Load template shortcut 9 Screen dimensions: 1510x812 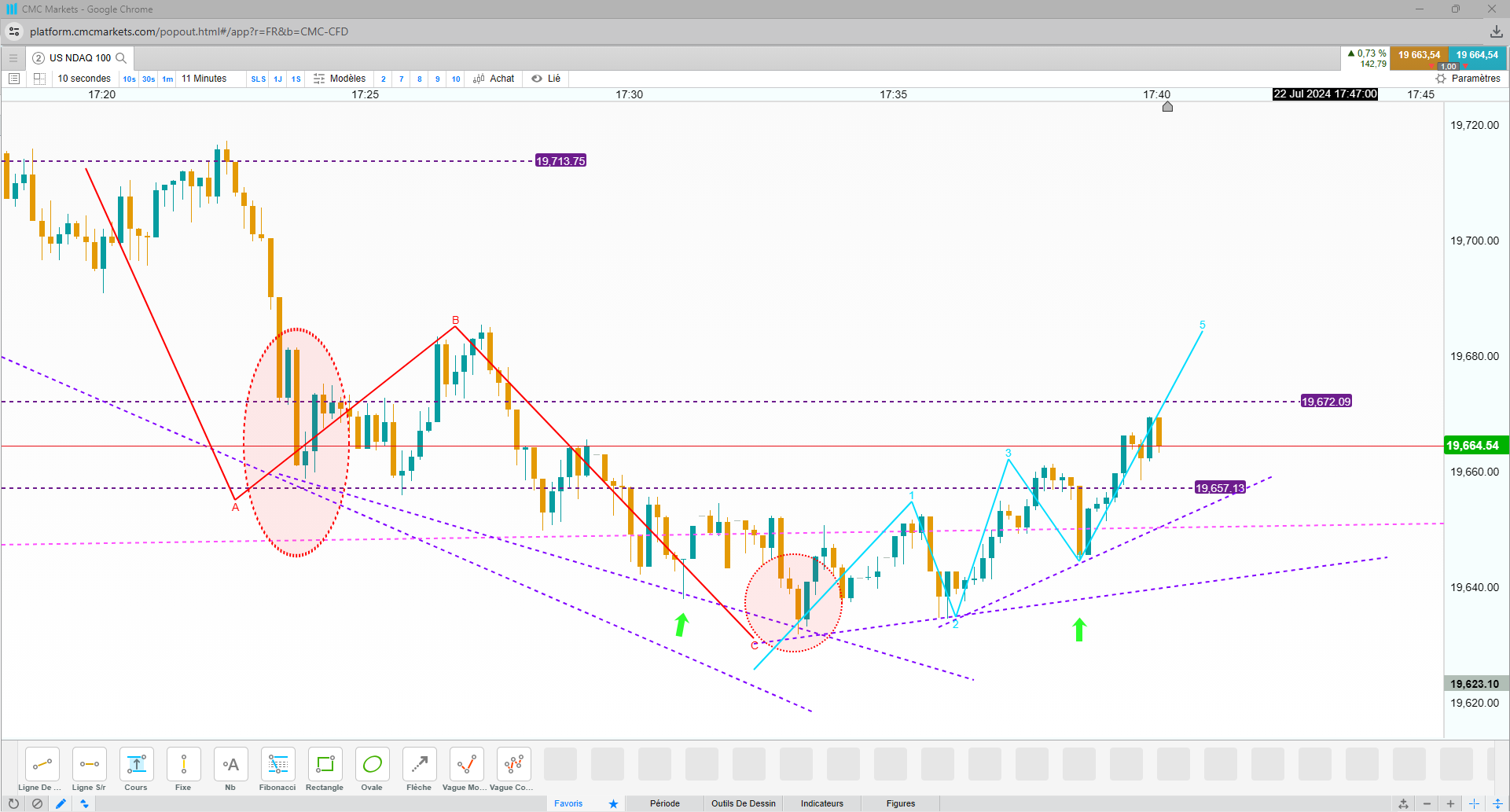438,79
